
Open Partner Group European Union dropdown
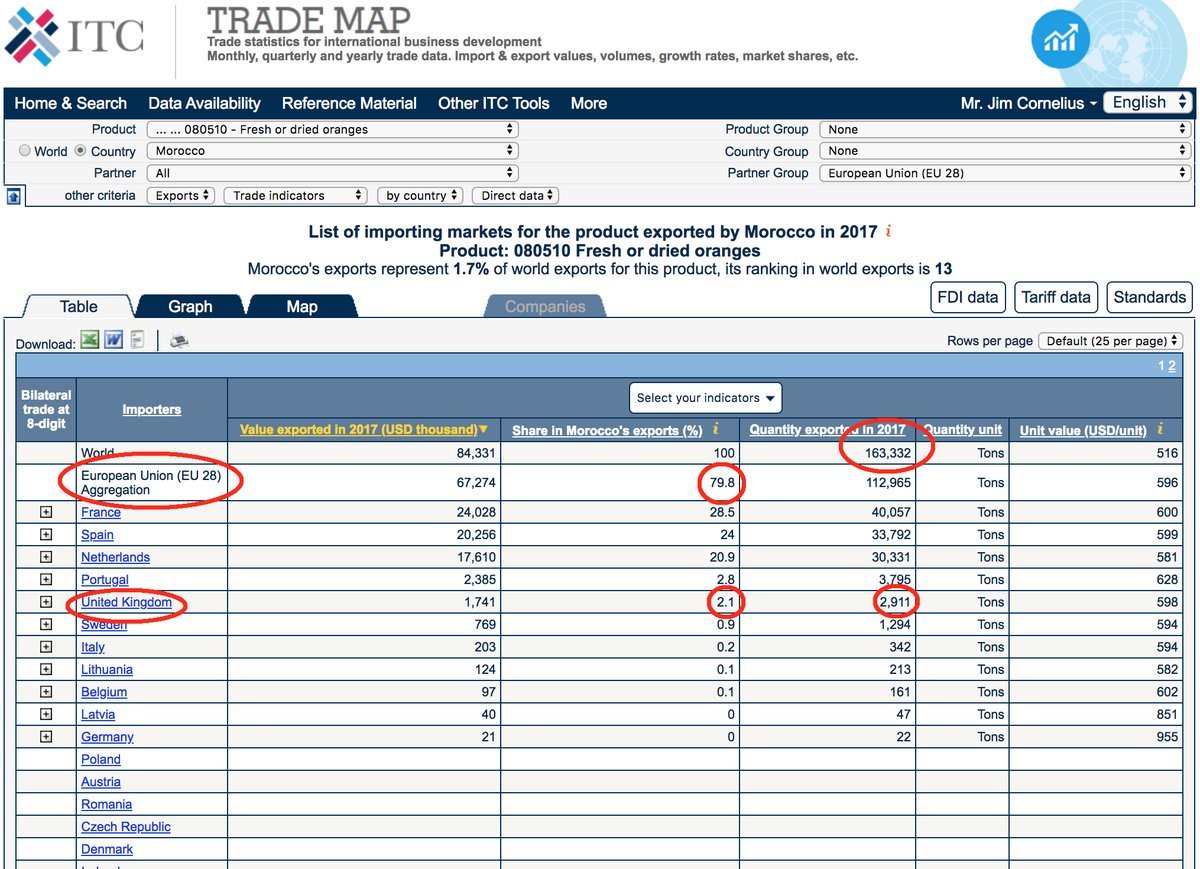coord(1005,173)
